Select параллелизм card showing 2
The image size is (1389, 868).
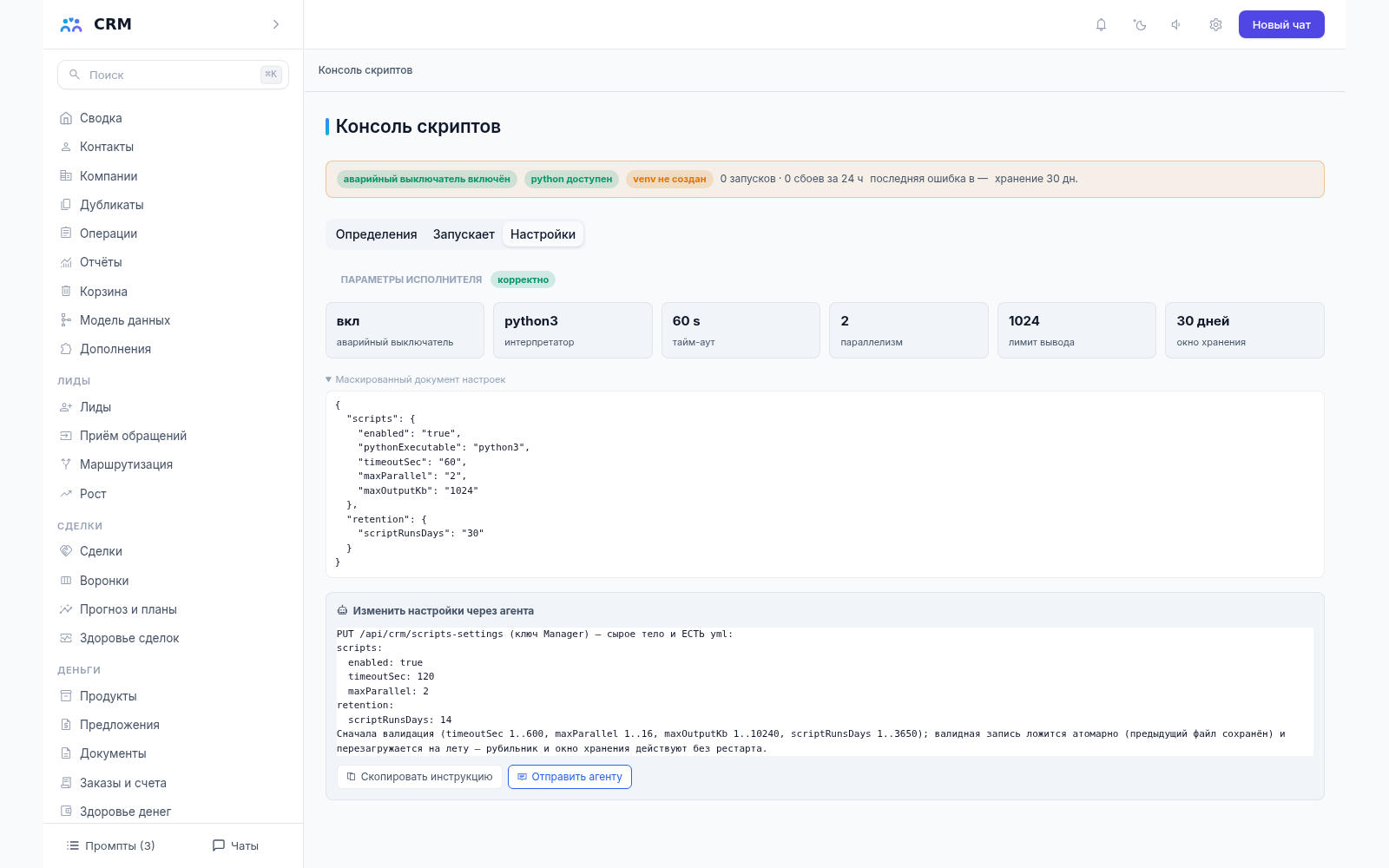(x=909, y=330)
